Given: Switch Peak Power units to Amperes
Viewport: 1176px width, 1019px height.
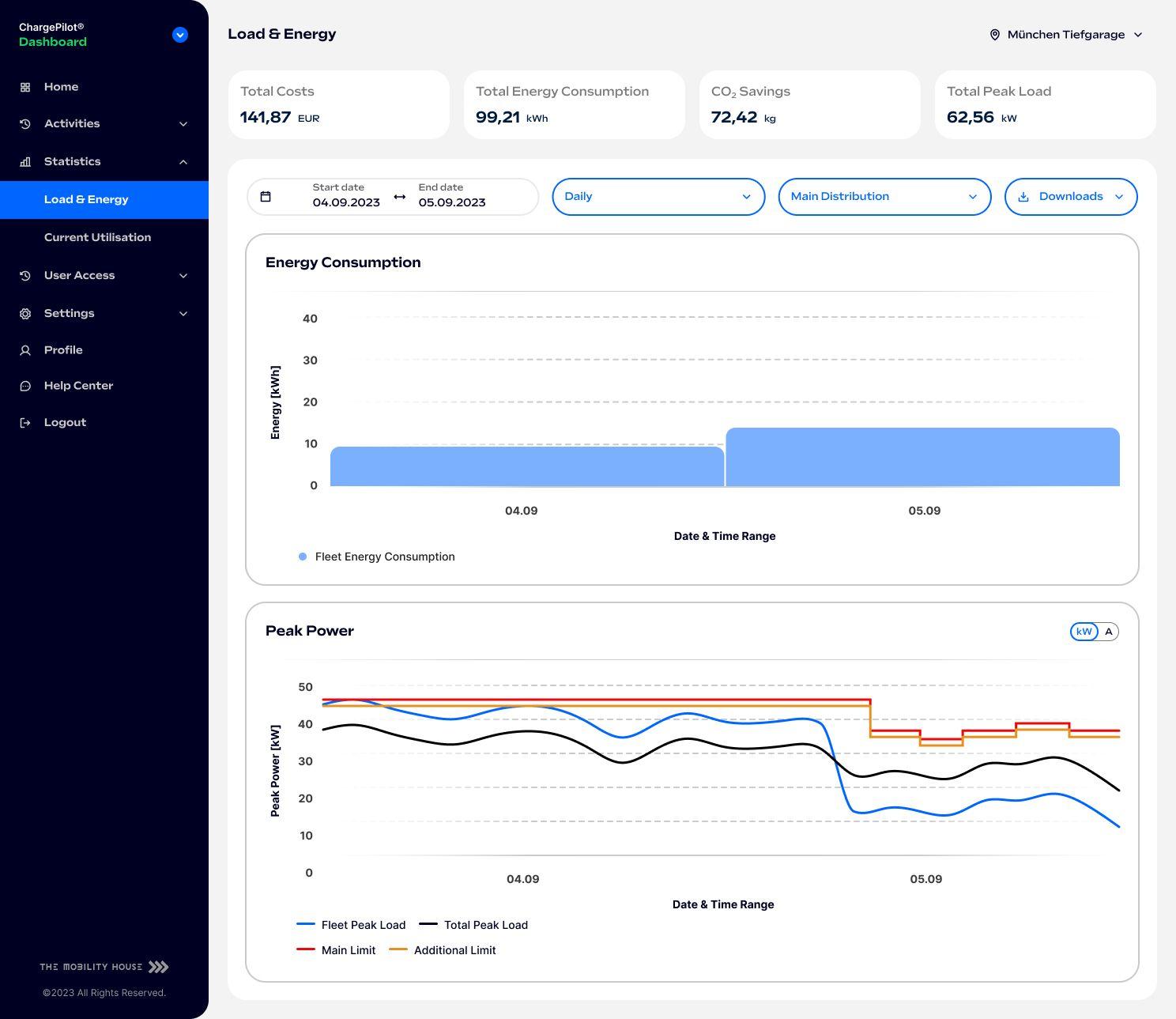Looking at the screenshot, I should pyautogui.click(x=1109, y=632).
